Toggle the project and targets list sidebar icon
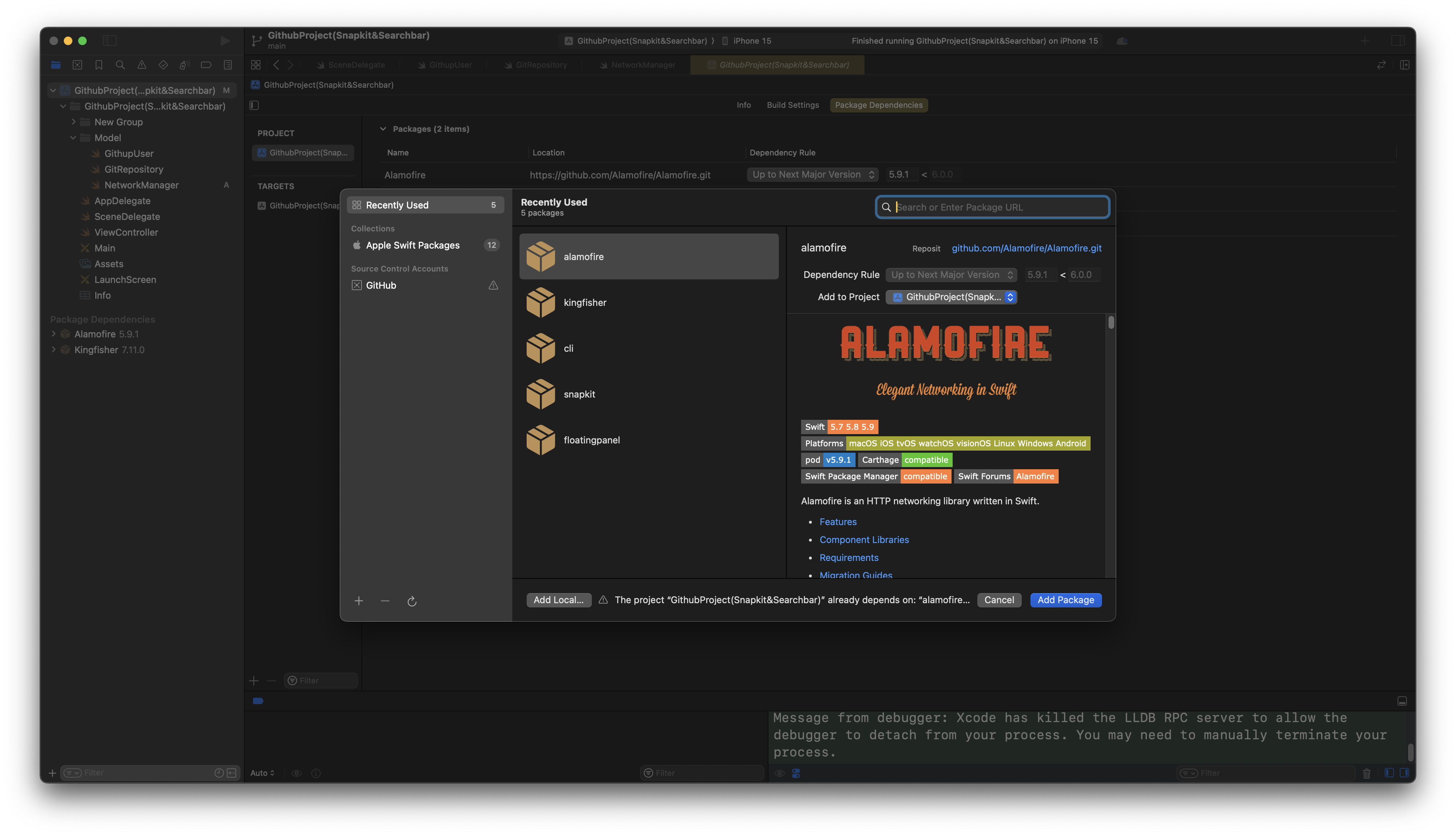This screenshot has width=1456, height=836. (254, 105)
